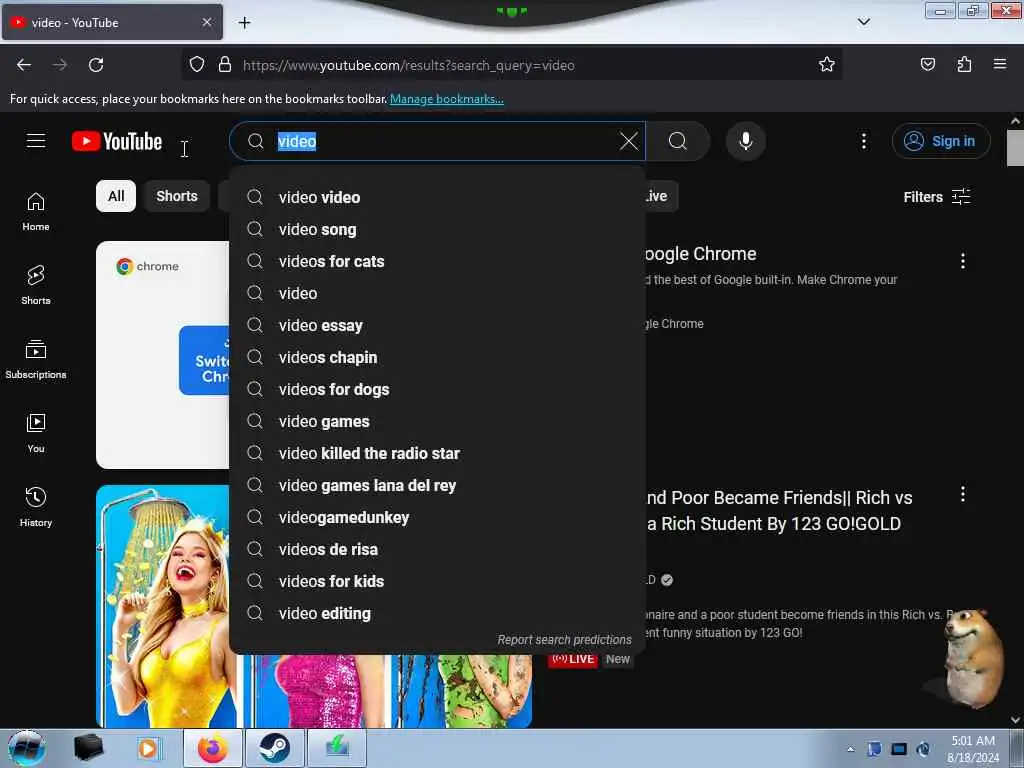Screen dimensions: 1024x768
Task: Click the Google Chrome ad title
Action: point(701,253)
